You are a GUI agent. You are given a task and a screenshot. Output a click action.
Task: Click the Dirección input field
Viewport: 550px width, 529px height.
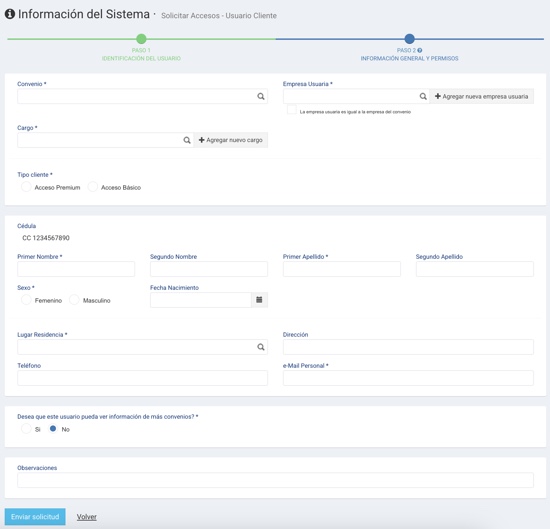click(408, 347)
